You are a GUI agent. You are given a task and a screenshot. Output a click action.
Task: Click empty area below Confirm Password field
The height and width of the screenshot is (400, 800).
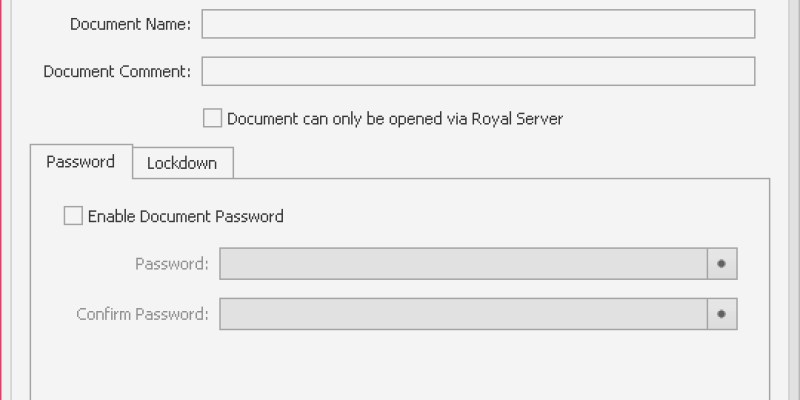pos(400,365)
